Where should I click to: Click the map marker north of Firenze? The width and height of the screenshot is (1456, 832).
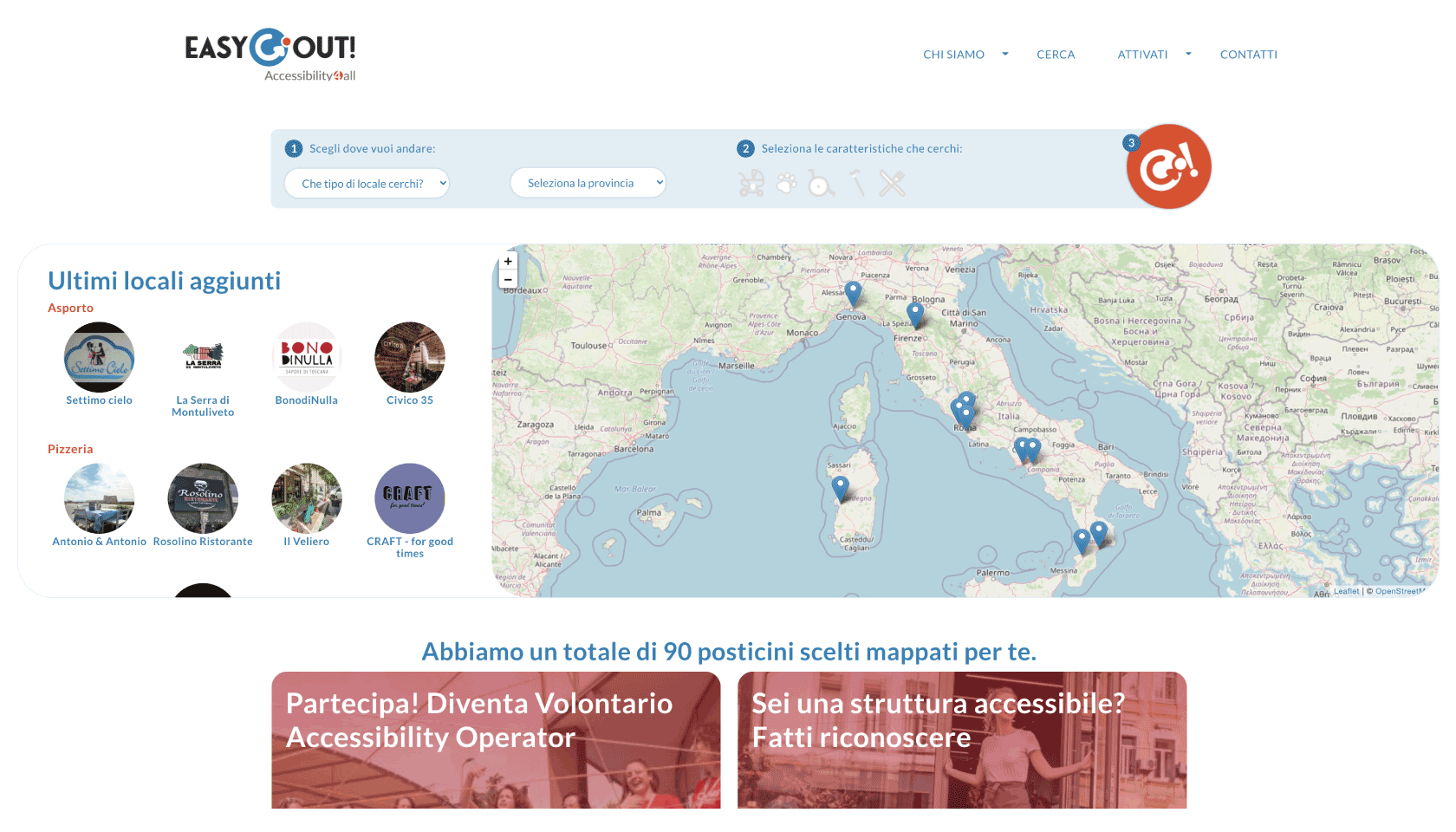coord(915,315)
